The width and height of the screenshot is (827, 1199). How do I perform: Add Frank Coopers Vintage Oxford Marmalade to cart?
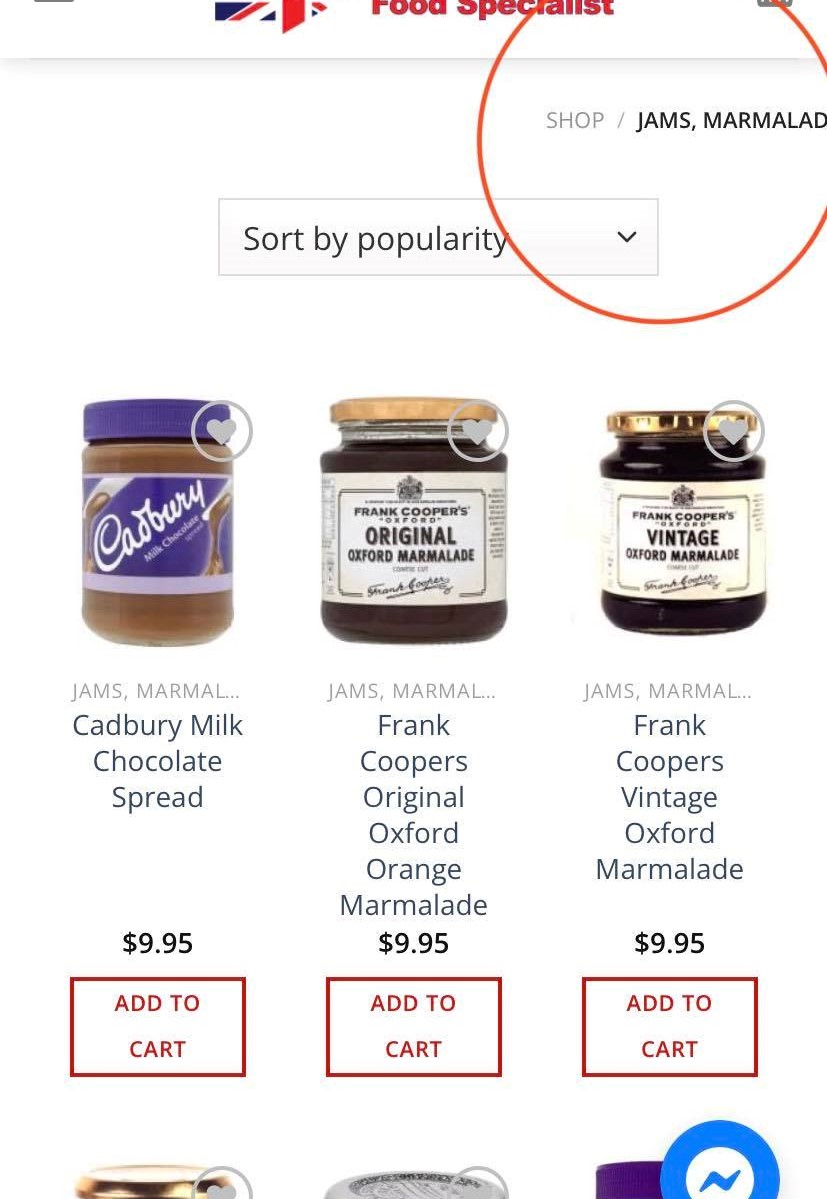(670, 1026)
